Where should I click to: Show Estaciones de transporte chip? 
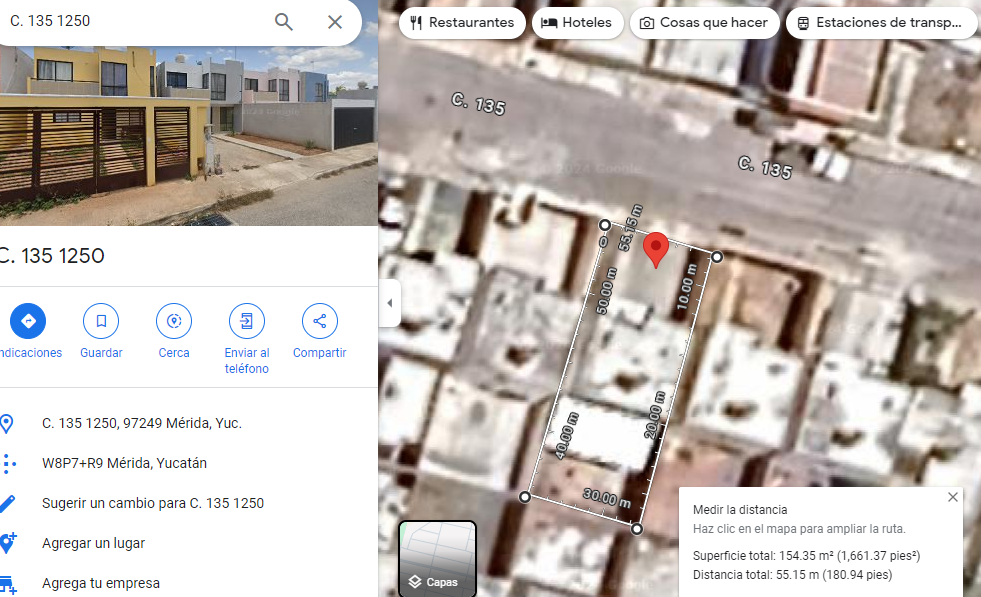[x=882, y=23]
